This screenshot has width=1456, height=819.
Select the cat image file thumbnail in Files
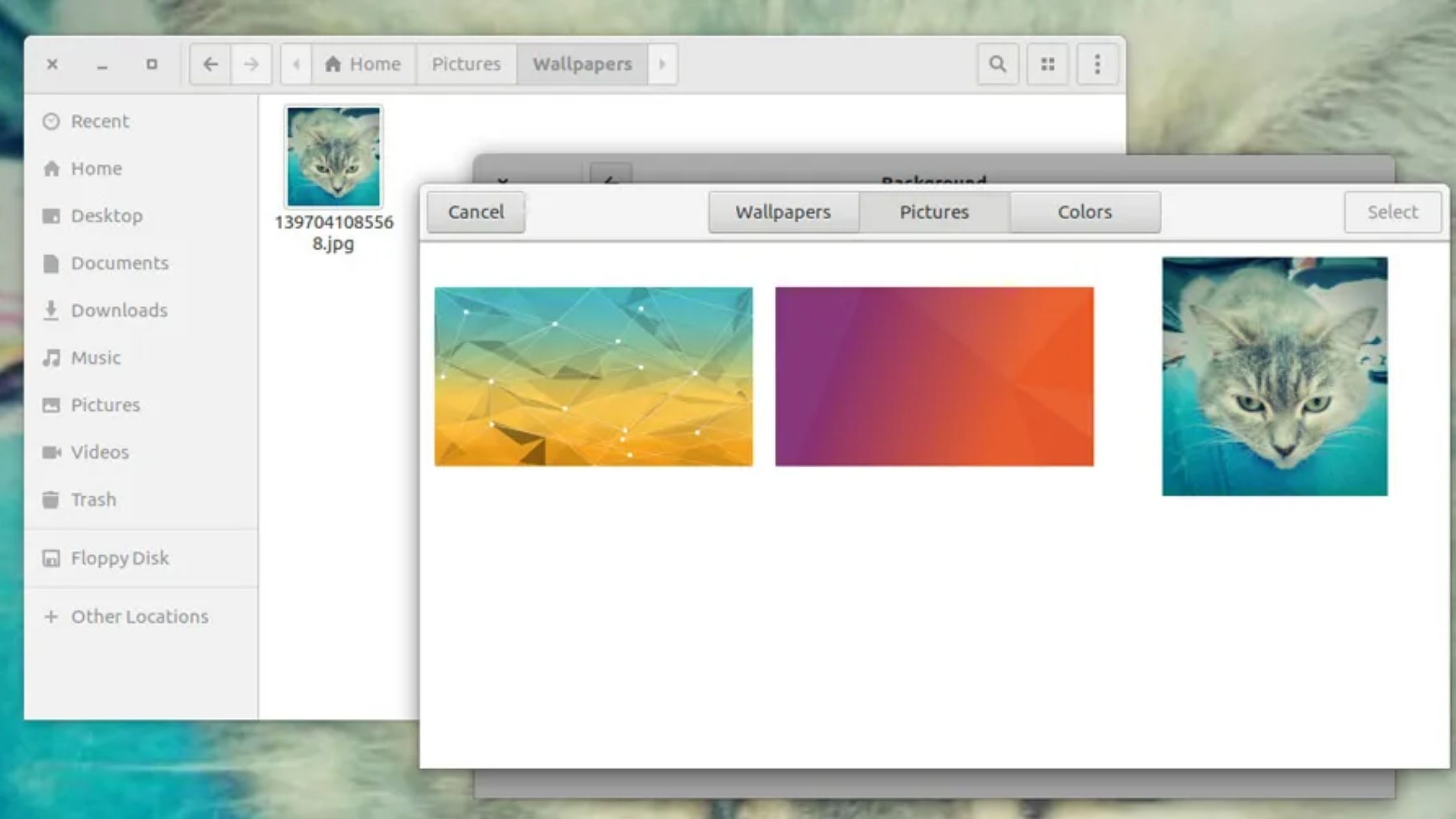pyautogui.click(x=334, y=157)
